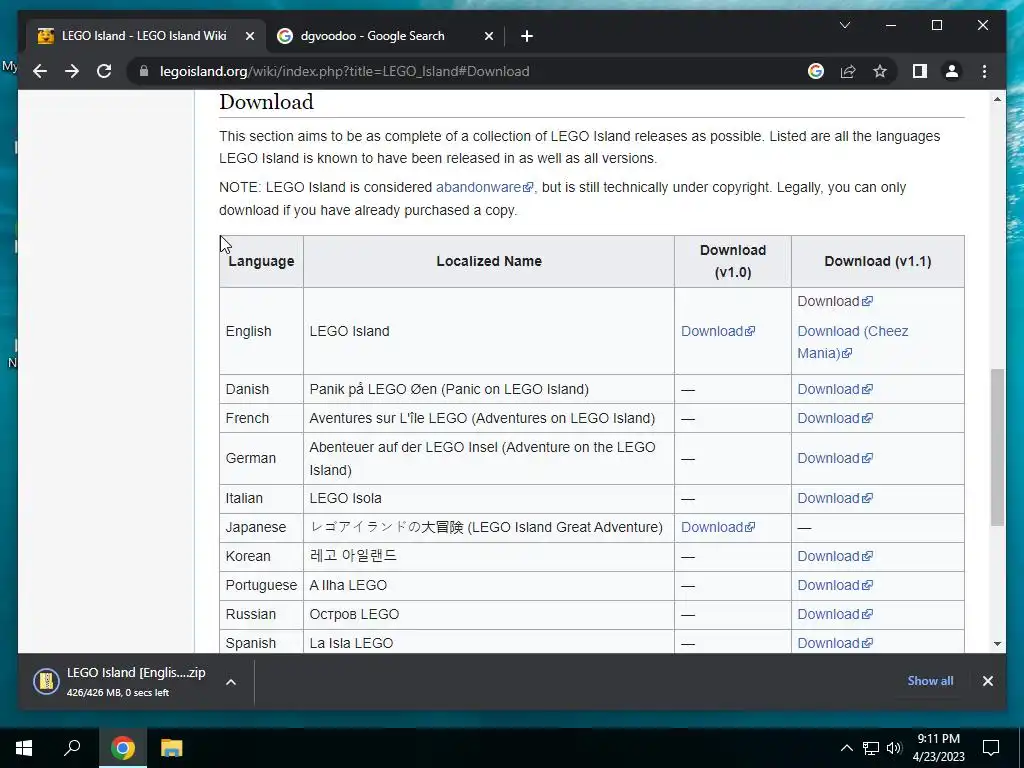Bookmark this page with star

[x=880, y=71]
